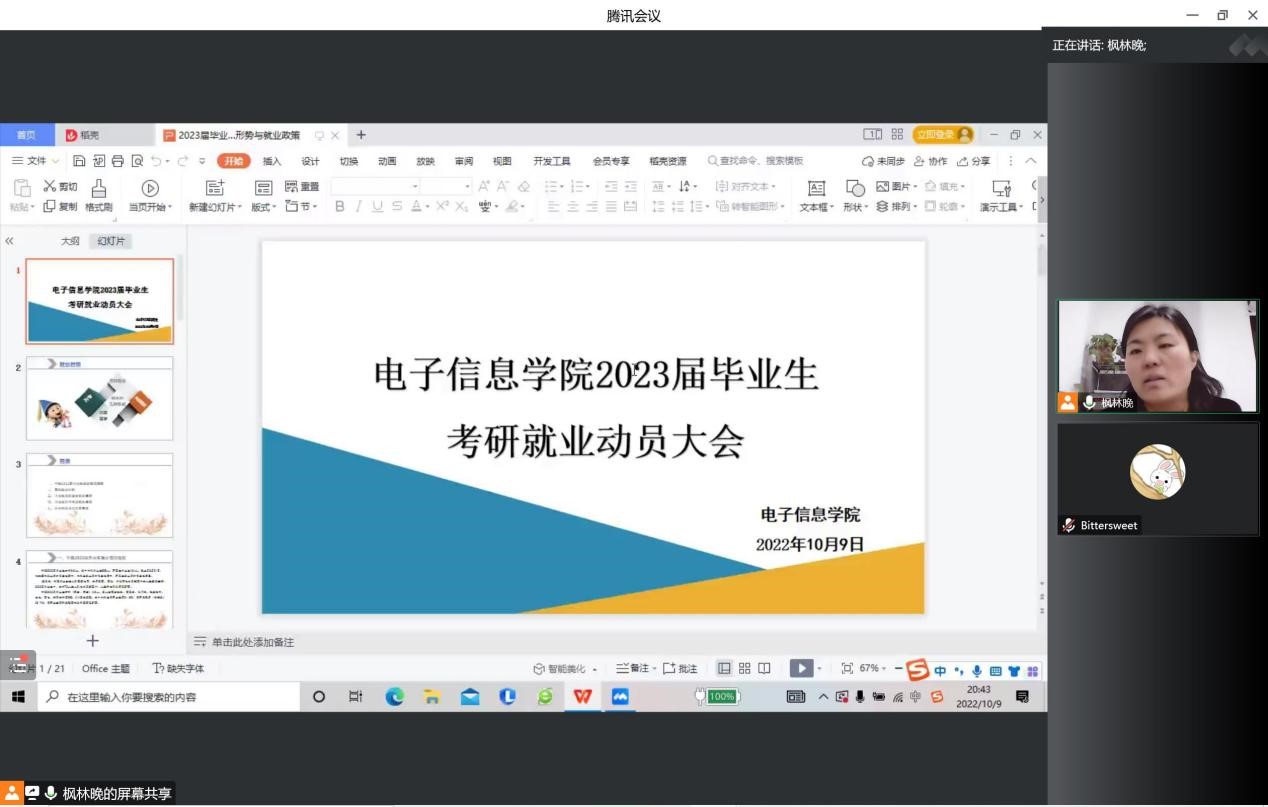
Task: Click the login (立即登录) button
Action: [x=942, y=135]
